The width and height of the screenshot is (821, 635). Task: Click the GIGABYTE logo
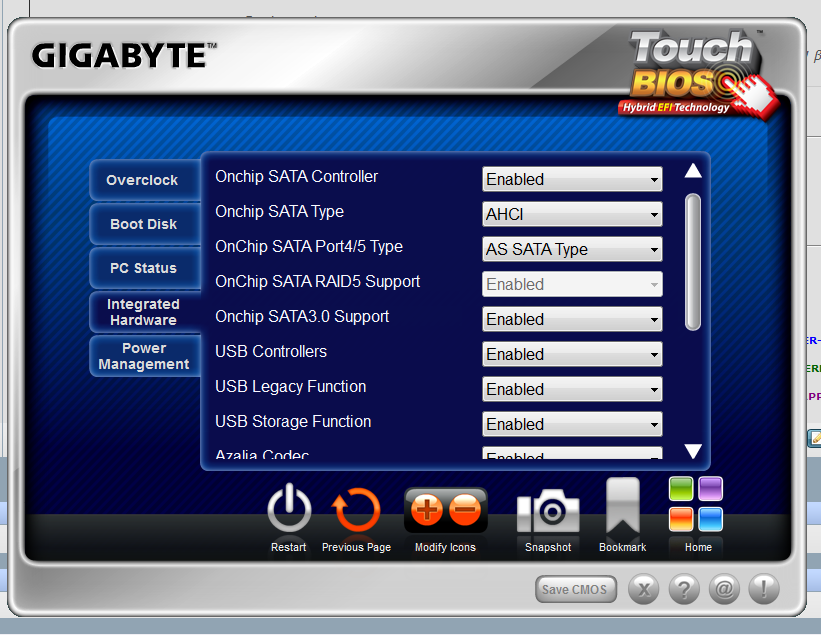[124, 56]
